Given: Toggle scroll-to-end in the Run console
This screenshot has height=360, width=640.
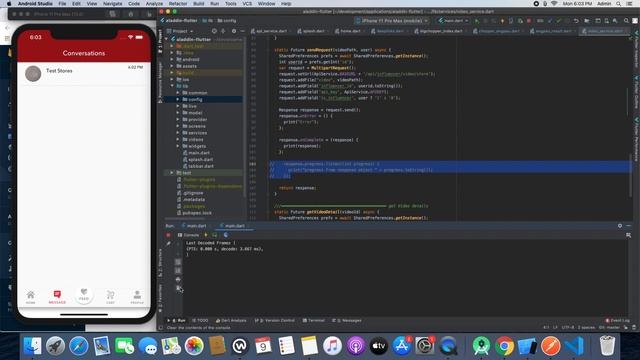Looking at the screenshot, I should [x=178, y=270].
